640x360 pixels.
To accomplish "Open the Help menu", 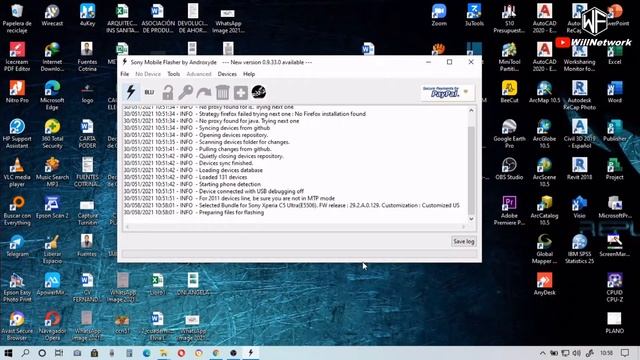I will [249, 74].
